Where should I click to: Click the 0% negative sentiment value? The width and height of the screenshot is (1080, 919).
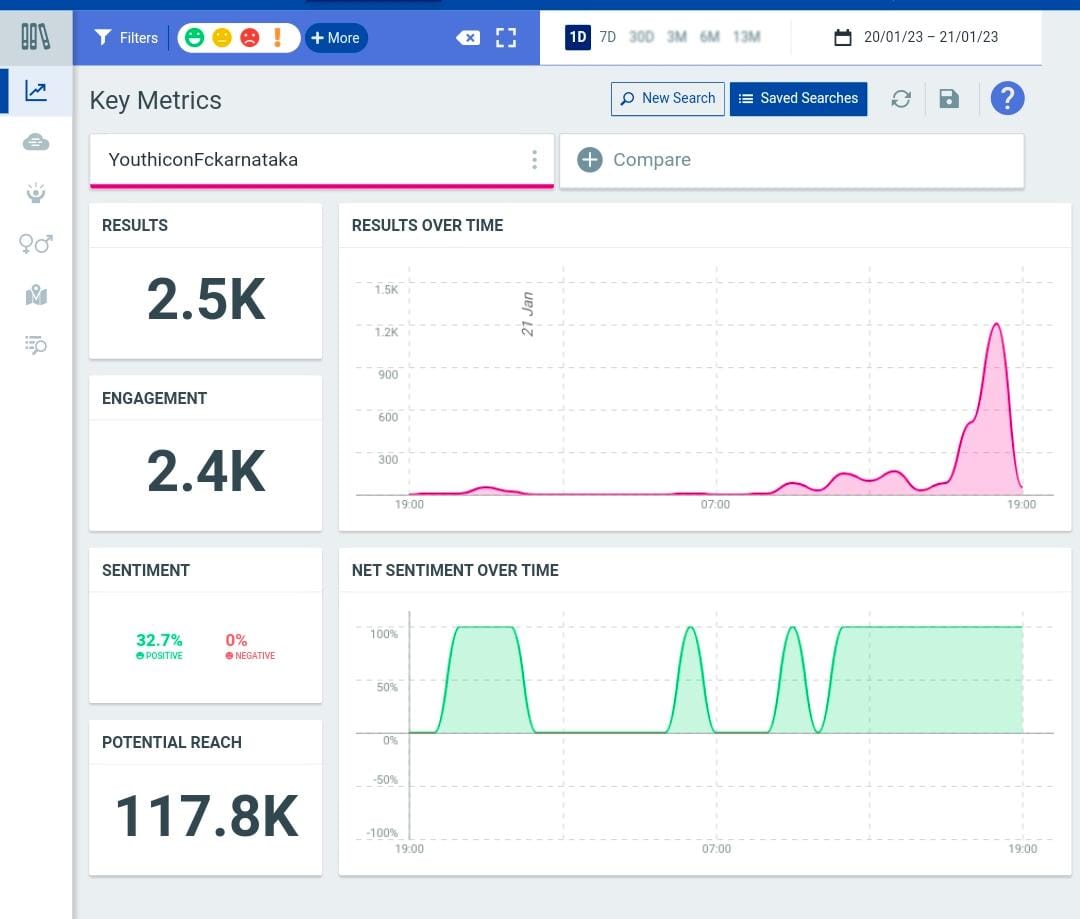(236, 640)
